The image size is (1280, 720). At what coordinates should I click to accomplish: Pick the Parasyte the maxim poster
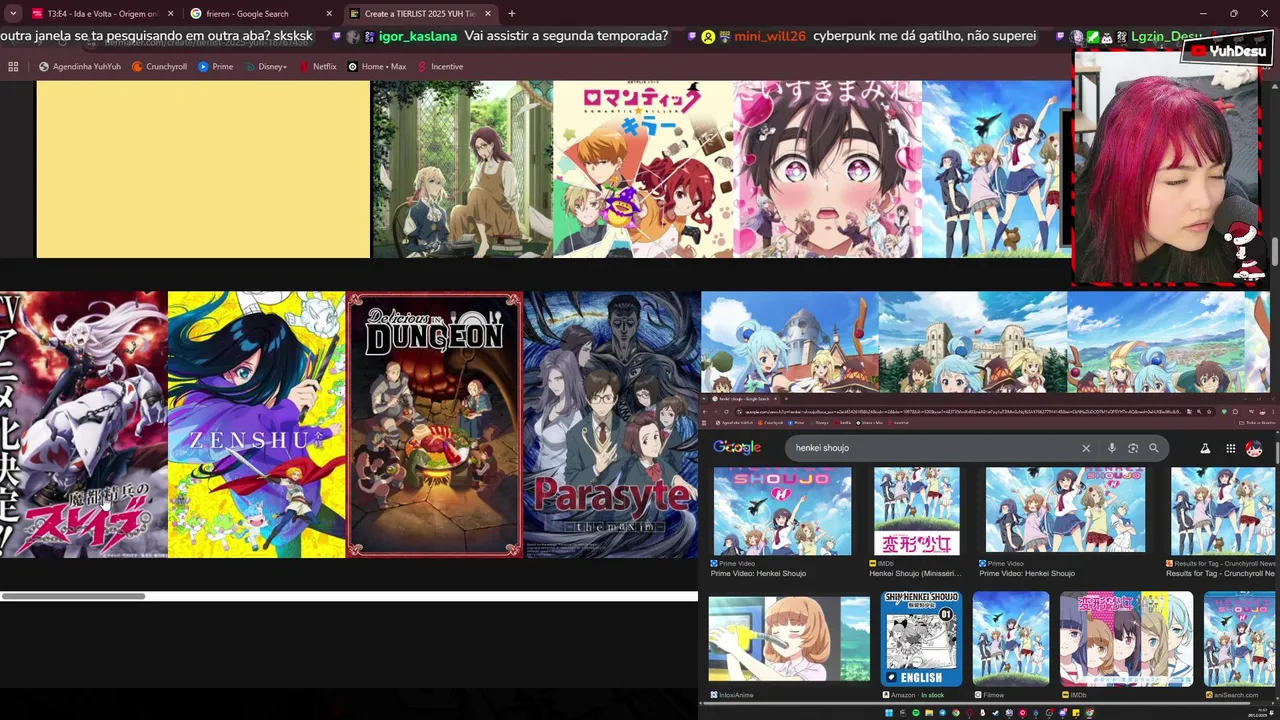point(611,424)
